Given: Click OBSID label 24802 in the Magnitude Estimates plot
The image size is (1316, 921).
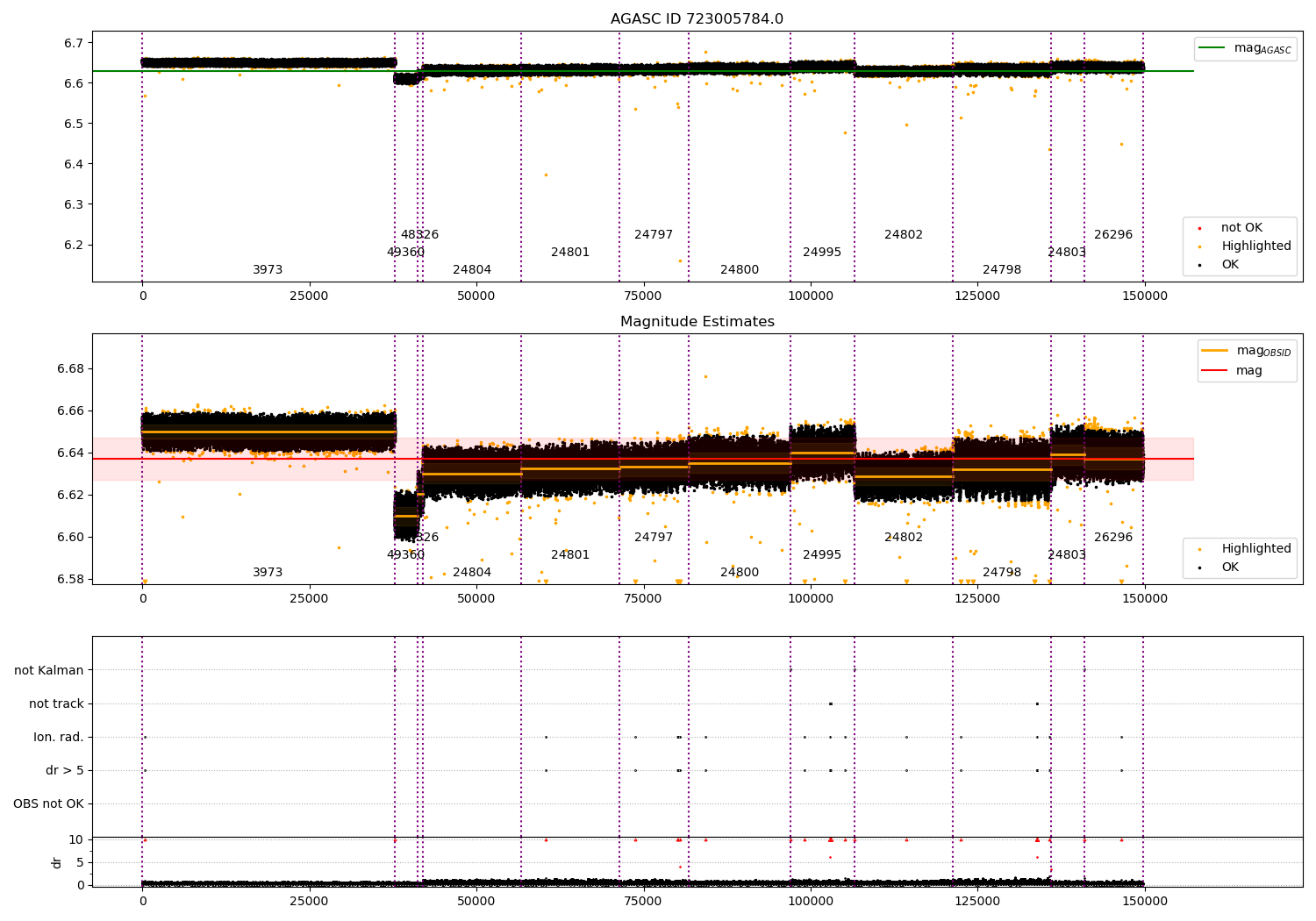Looking at the screenshot, I should tap(904, 538).
